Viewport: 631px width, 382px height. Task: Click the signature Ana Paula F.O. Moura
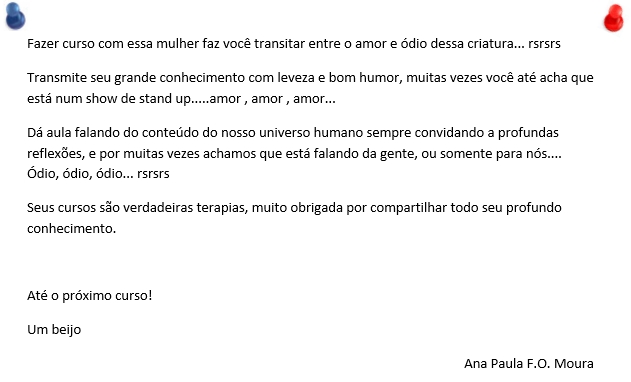tap(529, 363)
